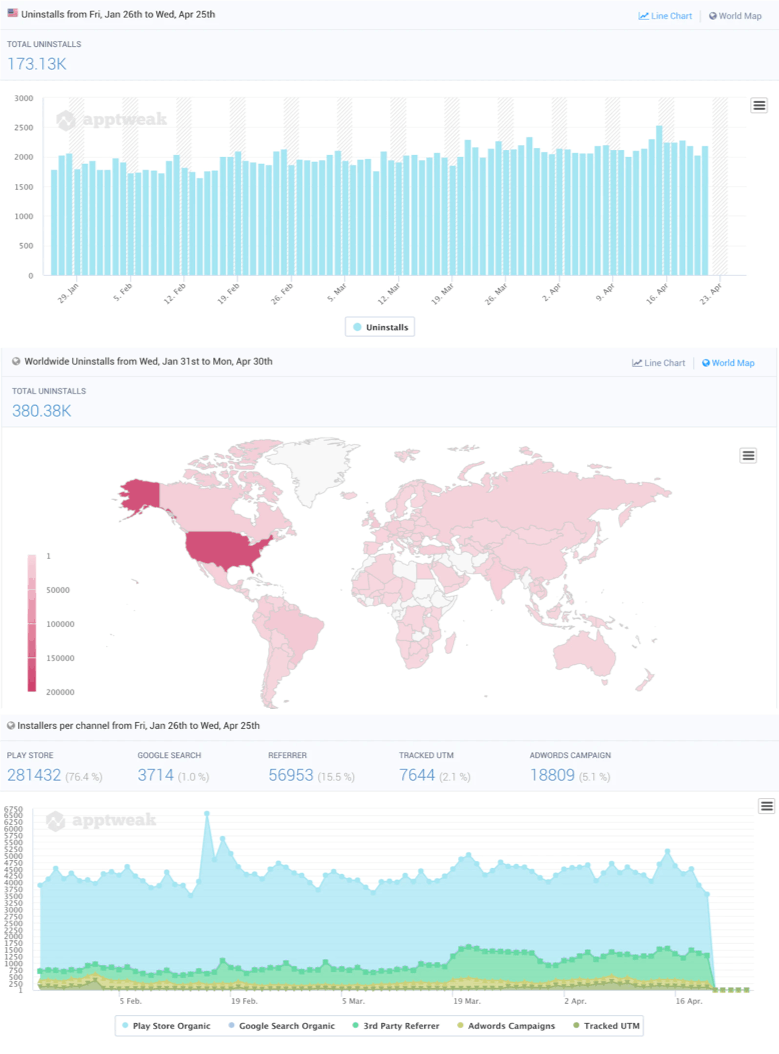
Task: Click the map color scale gradient legend
Action: coord(32,623)
